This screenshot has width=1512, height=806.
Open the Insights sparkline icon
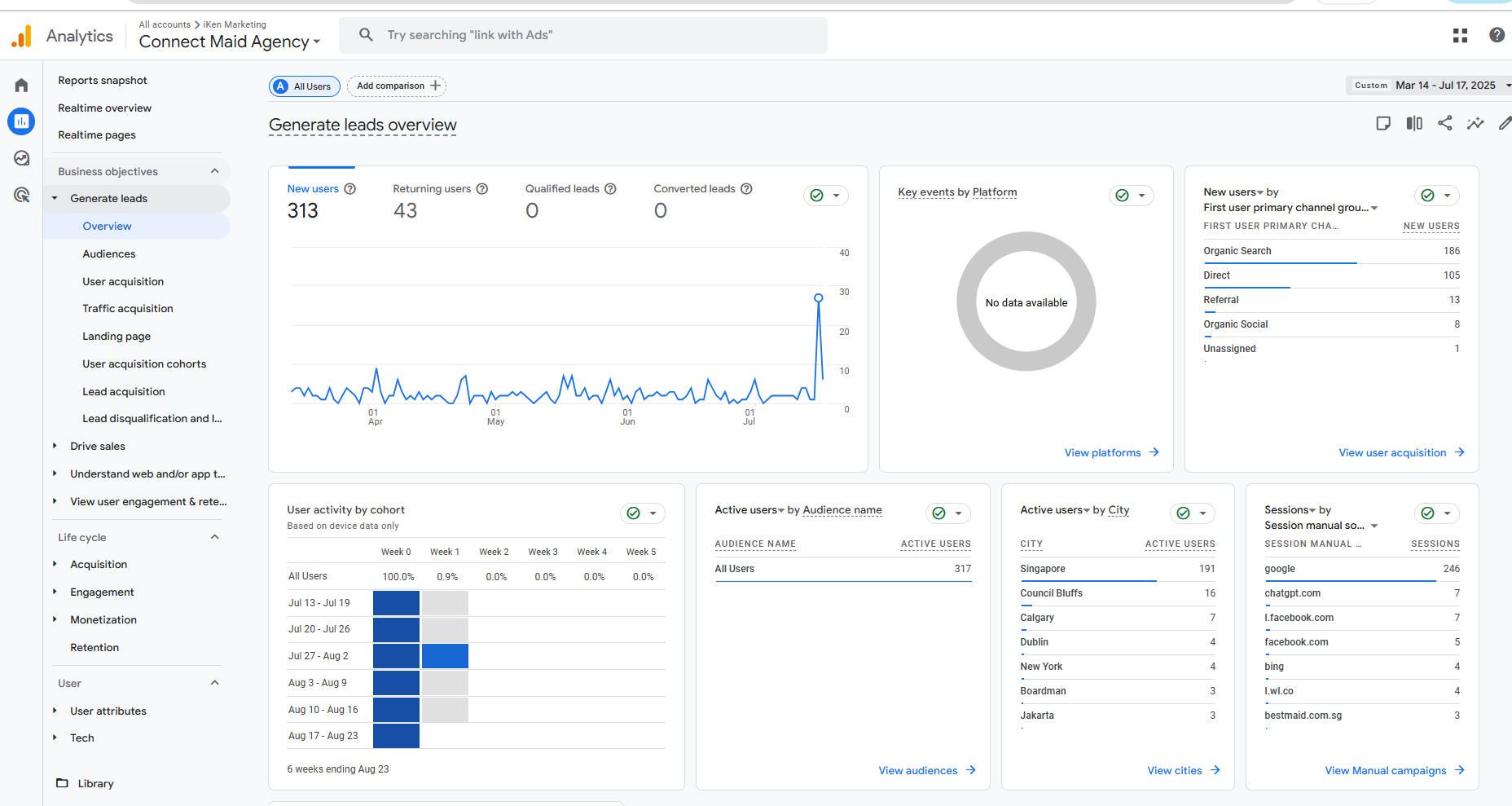tap(1475, 123)
